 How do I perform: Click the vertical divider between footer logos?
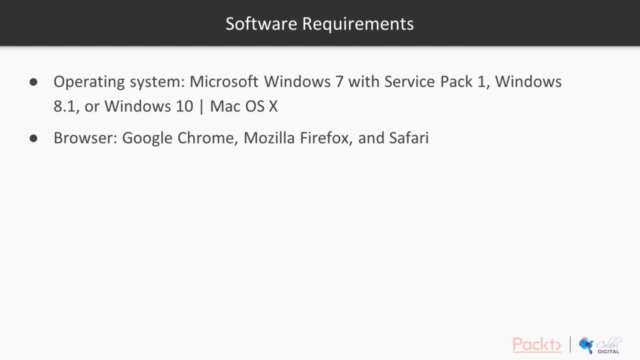coord(570,344)
